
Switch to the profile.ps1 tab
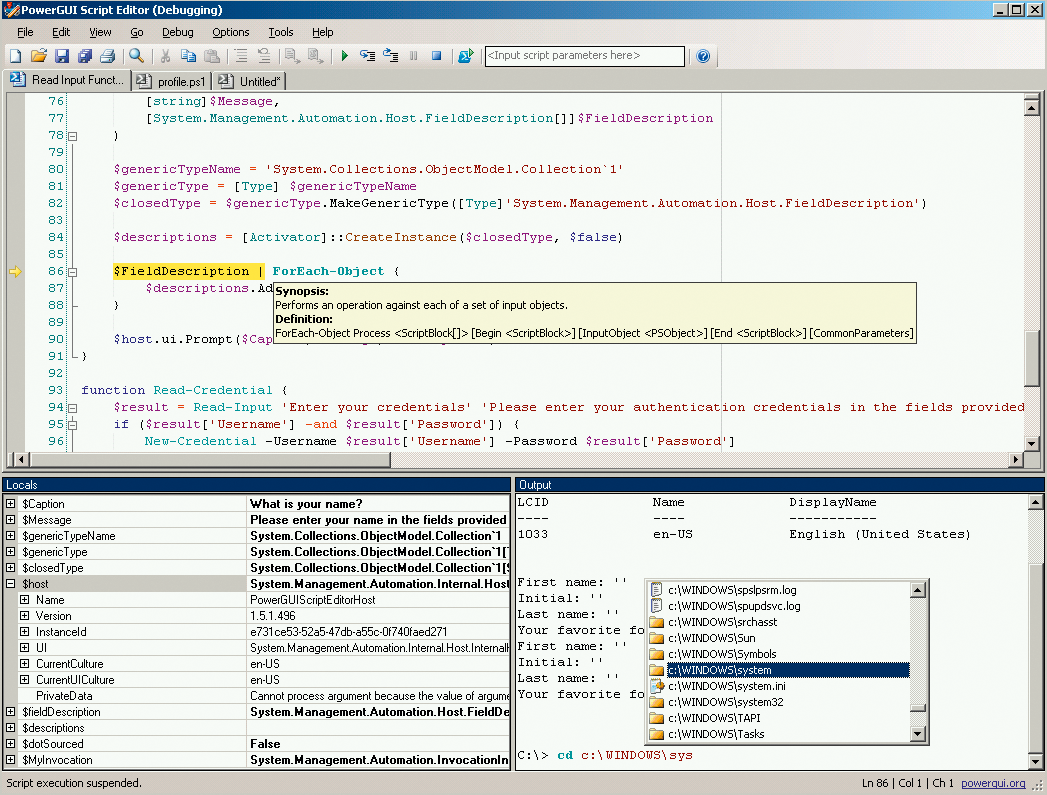[x=179, y=81]
